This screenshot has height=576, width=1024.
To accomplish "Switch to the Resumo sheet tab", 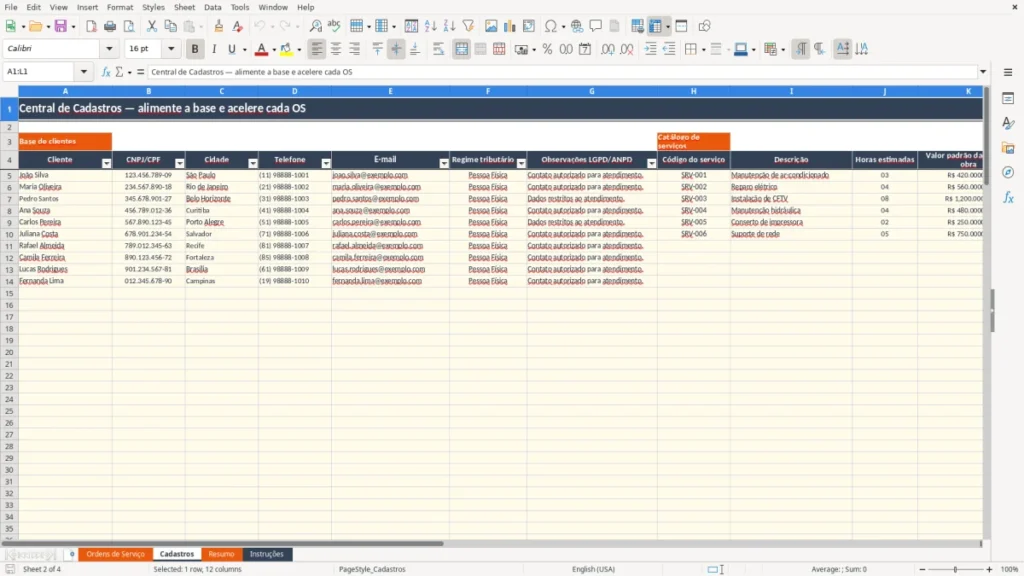I will click(221, 554).
